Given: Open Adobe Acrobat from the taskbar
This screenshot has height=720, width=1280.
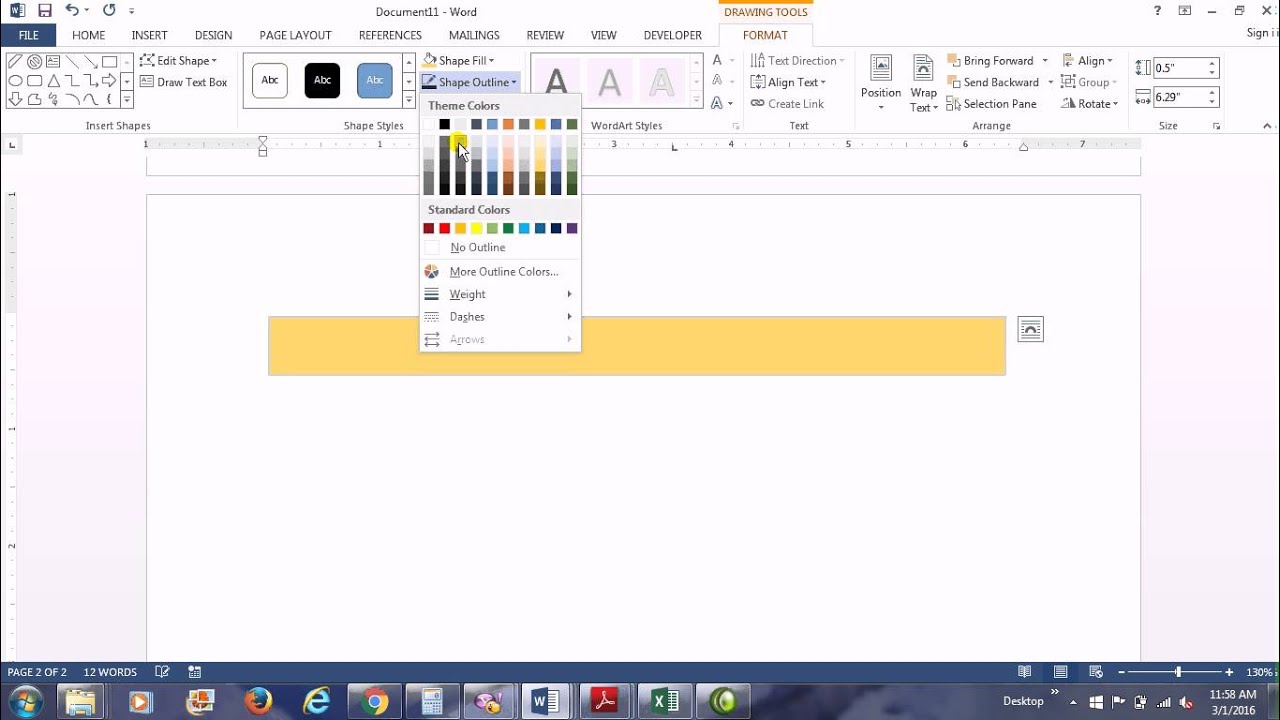Looking at the screenshot, I should (x=605, y=701).
